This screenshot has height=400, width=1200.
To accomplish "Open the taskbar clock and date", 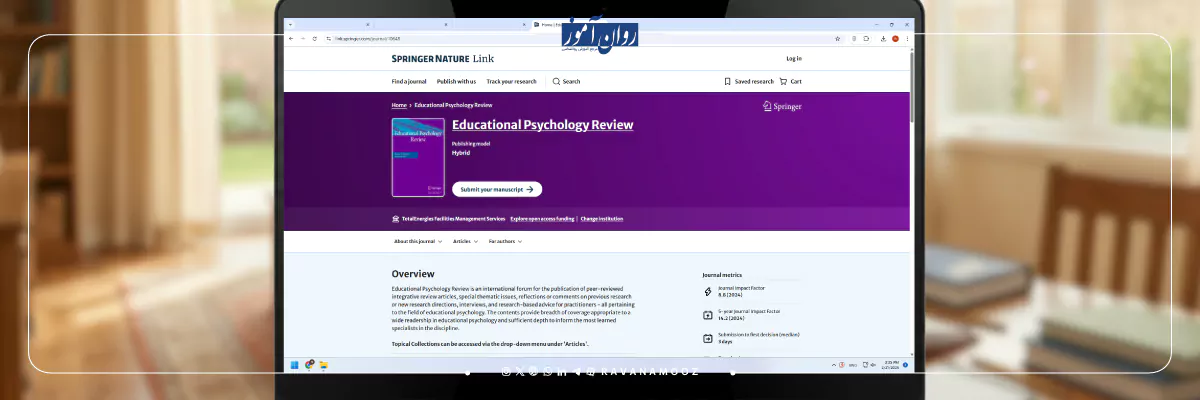I will point(890,364).
